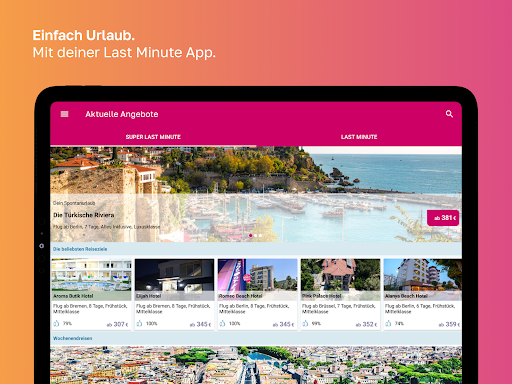Tap the ab 381 € price button

(443, 218)
